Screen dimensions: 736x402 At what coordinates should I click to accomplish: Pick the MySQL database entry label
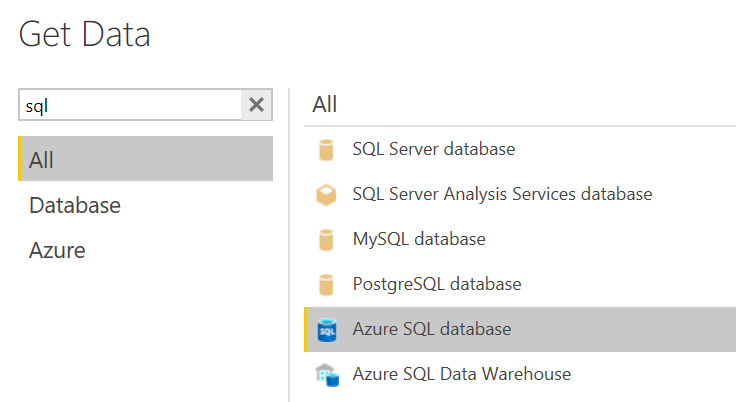419,240
